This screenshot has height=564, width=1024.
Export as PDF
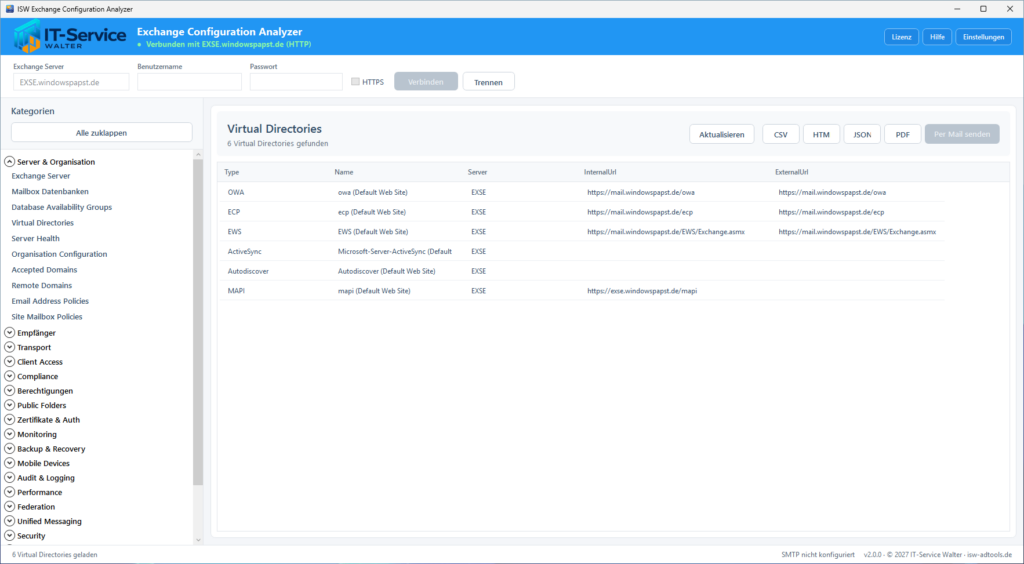click(903, 134)
